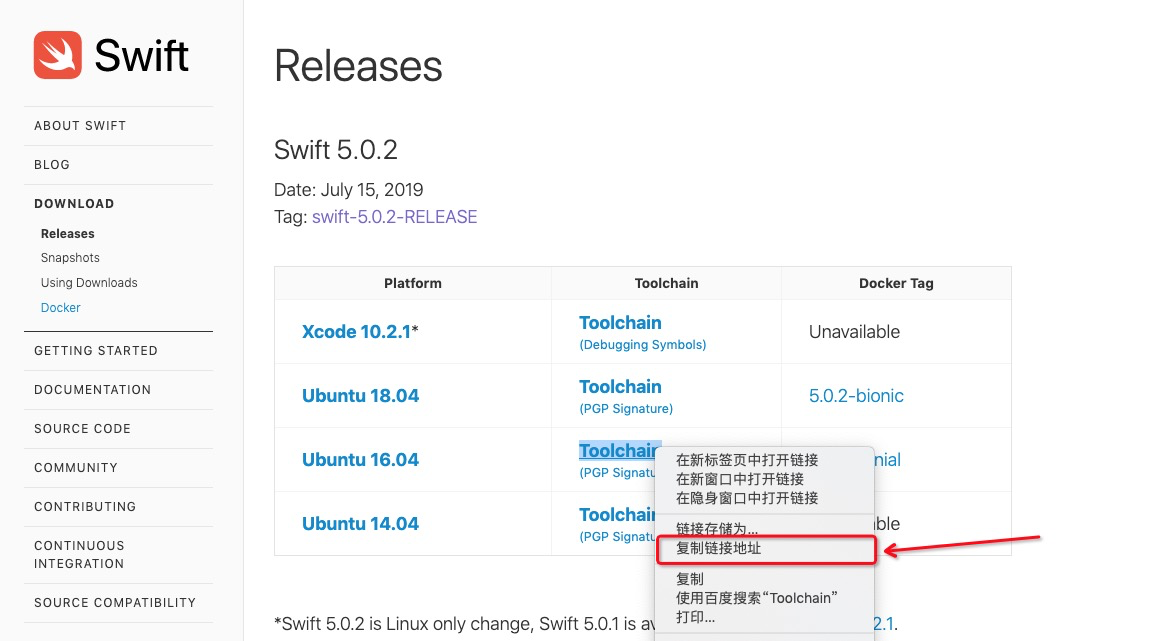This screenshot has width=1151, height=641.
Task: Click 打印... in the context menu
Action: pyautogui.click(x=695, y=618)
